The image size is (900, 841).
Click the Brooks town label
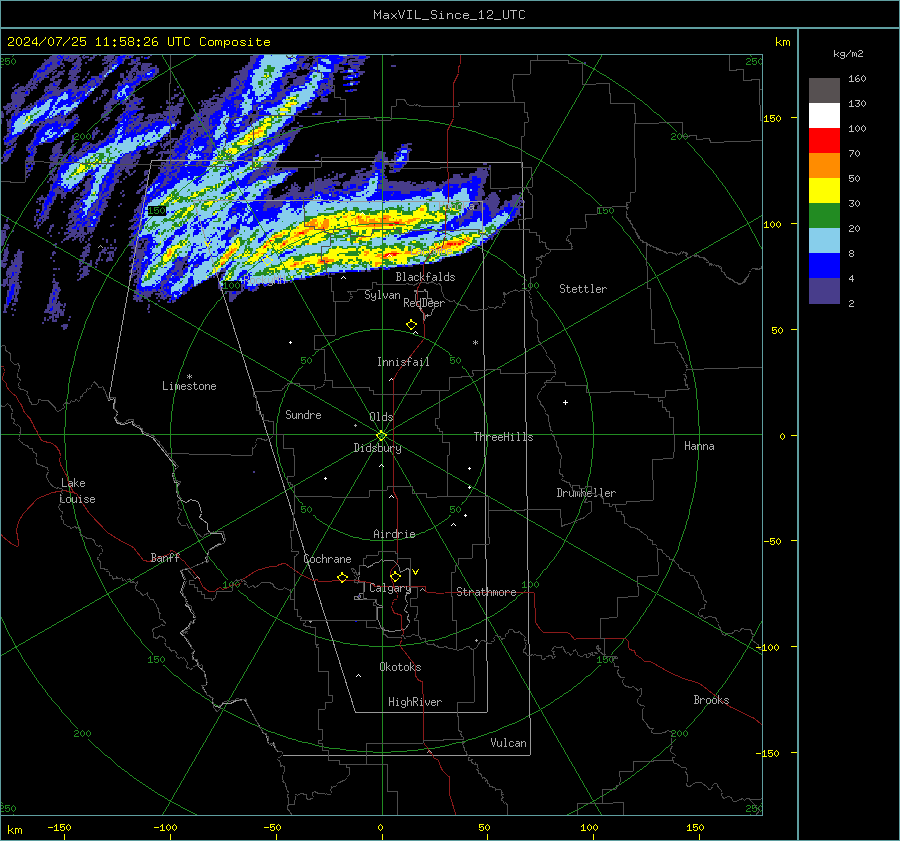click(711, 700)
